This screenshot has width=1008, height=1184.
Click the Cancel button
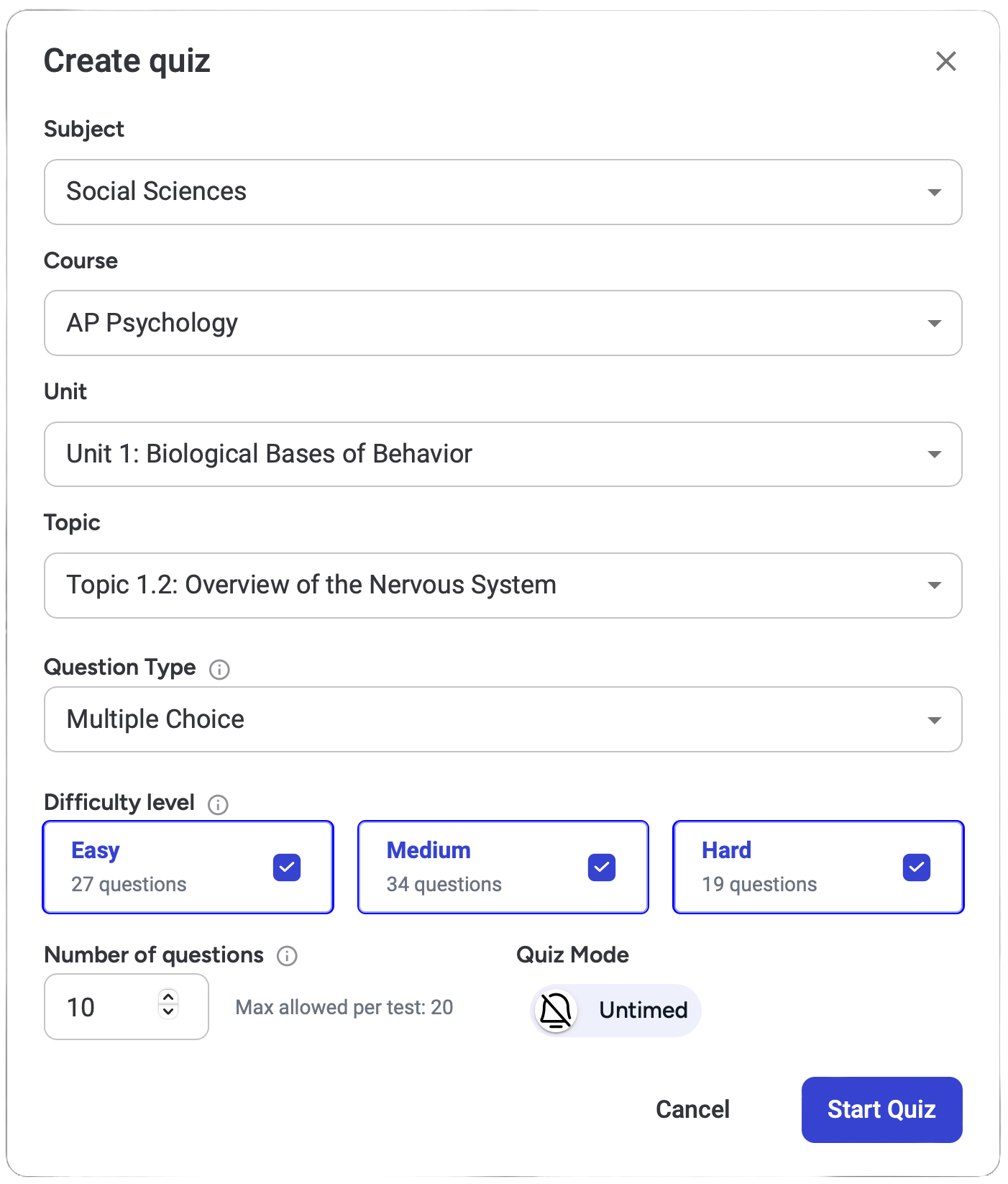tap(692, 1109)
